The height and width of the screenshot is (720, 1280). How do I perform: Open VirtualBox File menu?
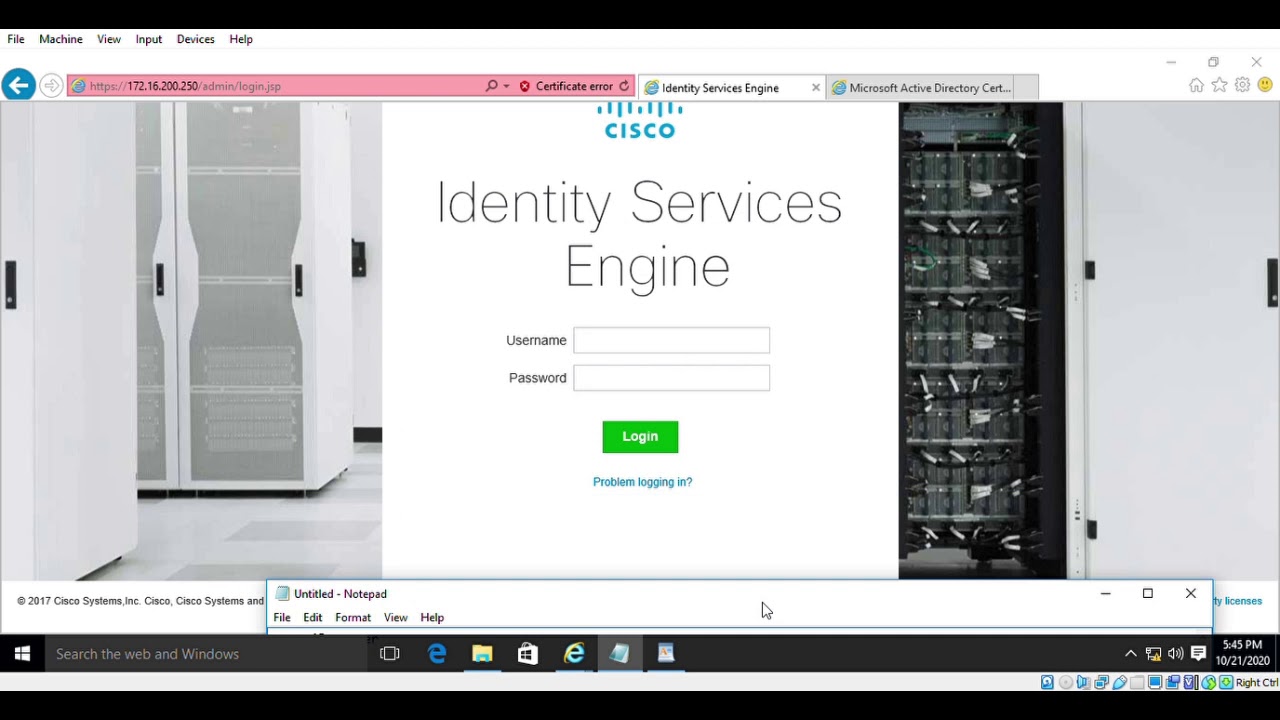coord(16,39)
